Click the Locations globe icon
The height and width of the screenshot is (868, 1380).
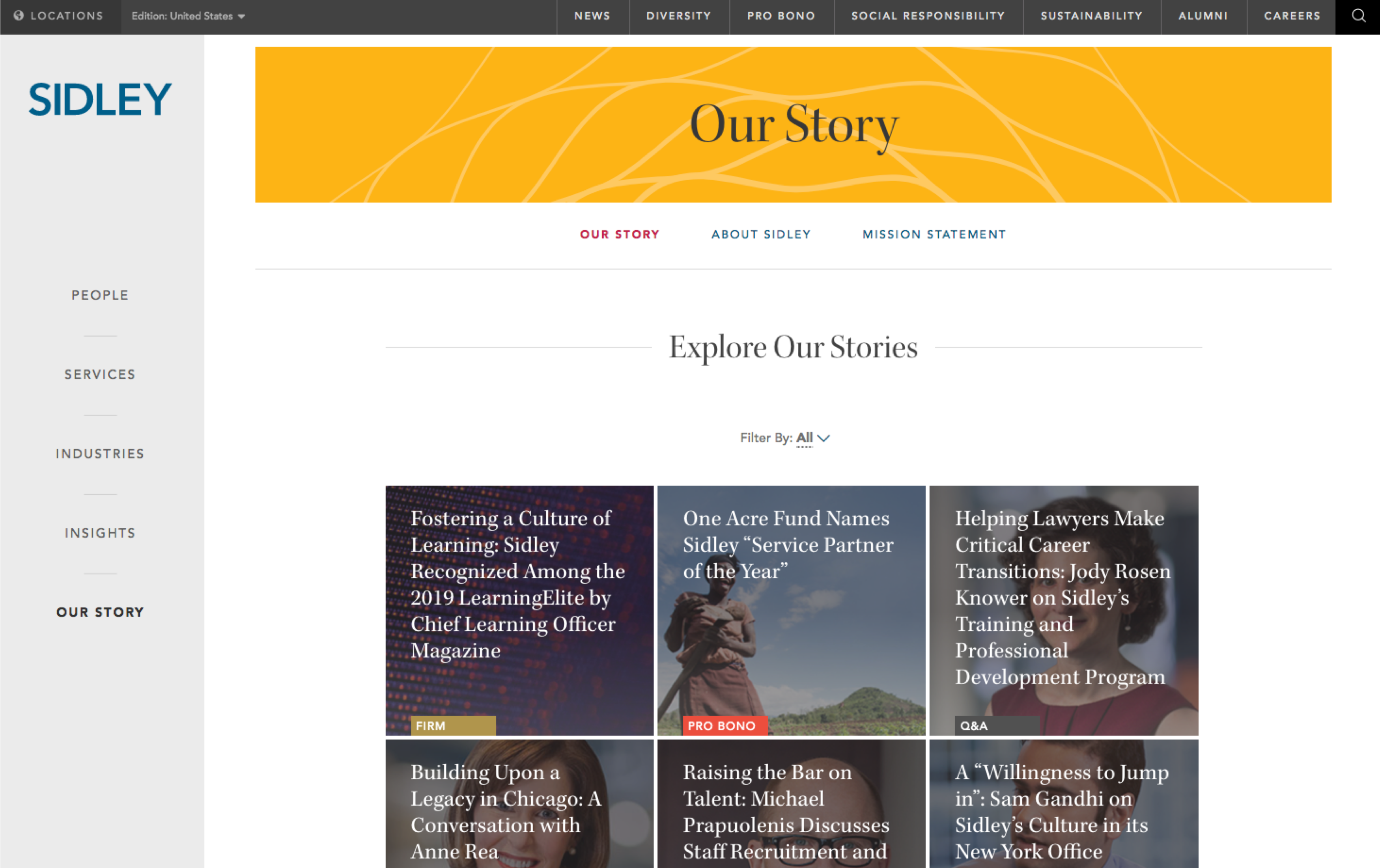point(18,15)
